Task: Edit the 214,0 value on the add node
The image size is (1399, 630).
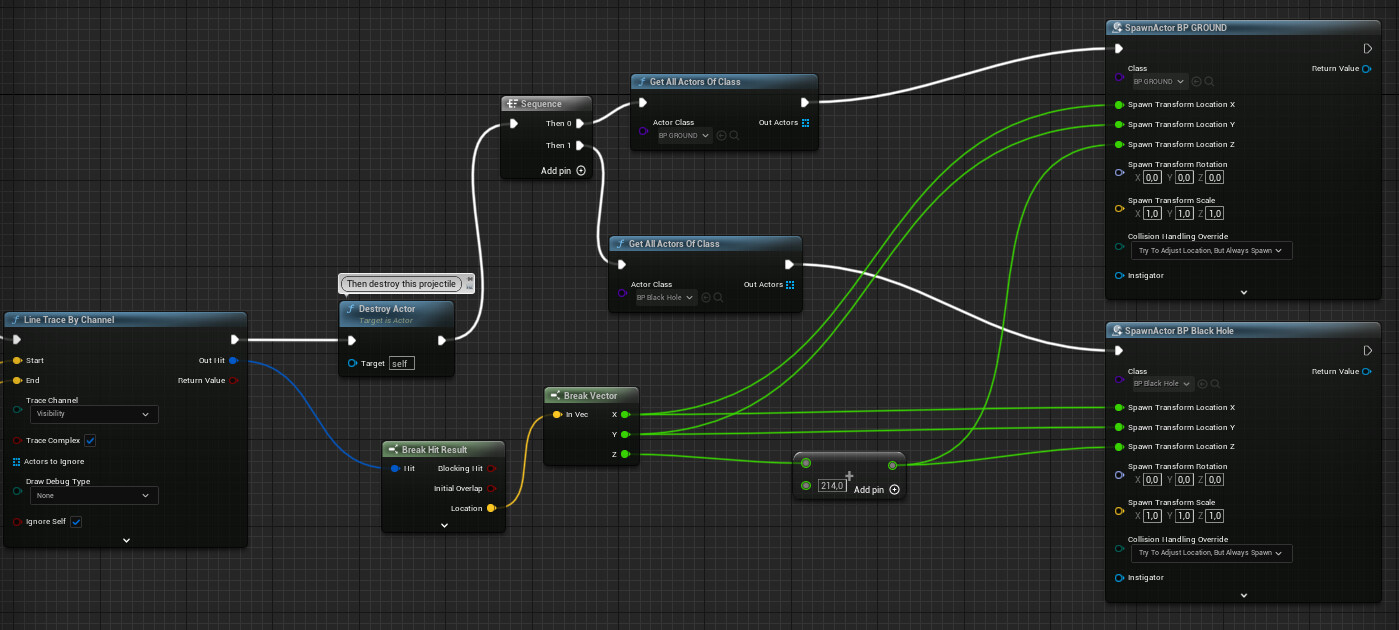Action: point(831,486)
